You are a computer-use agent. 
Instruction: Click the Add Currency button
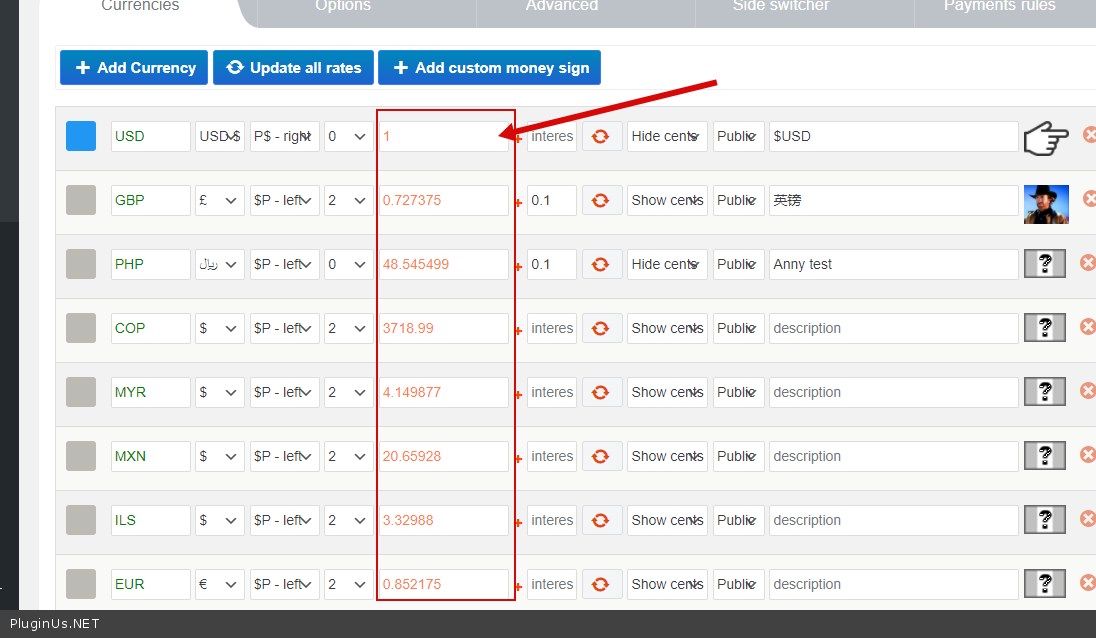(134, 68)
